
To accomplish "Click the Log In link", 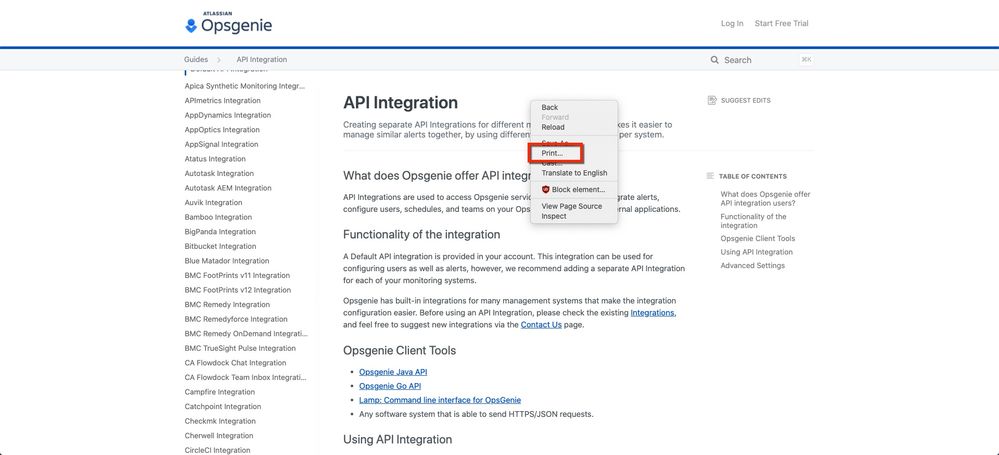I will coord(732,24).
